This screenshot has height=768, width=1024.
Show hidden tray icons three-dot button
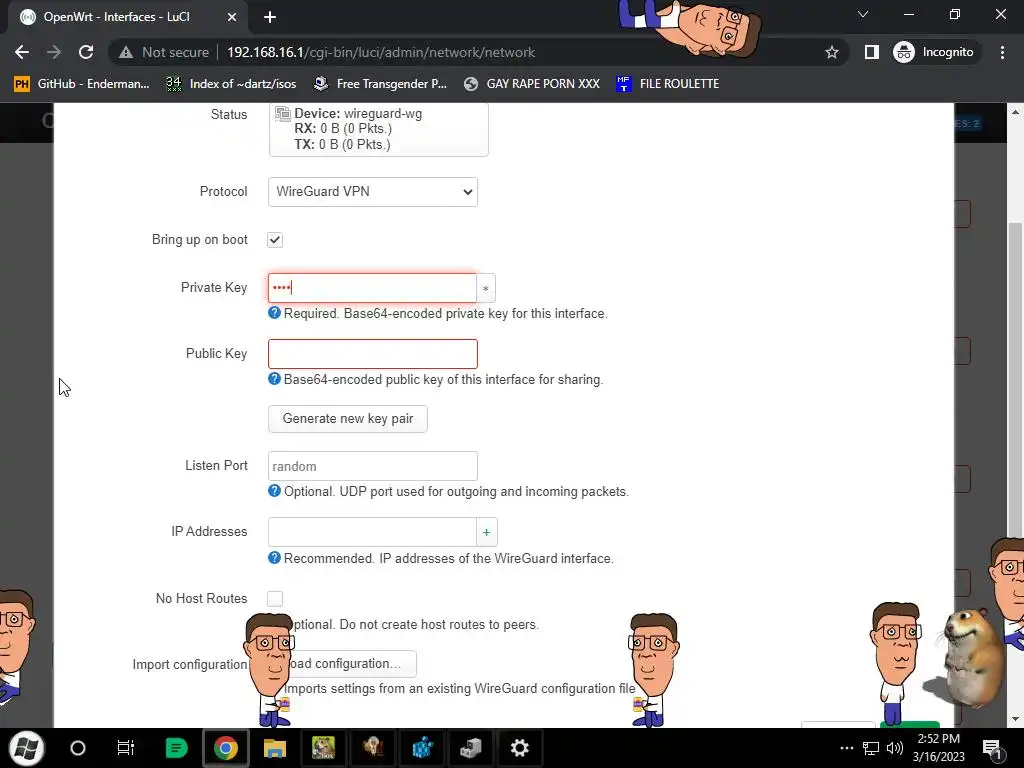click(846, 748)
